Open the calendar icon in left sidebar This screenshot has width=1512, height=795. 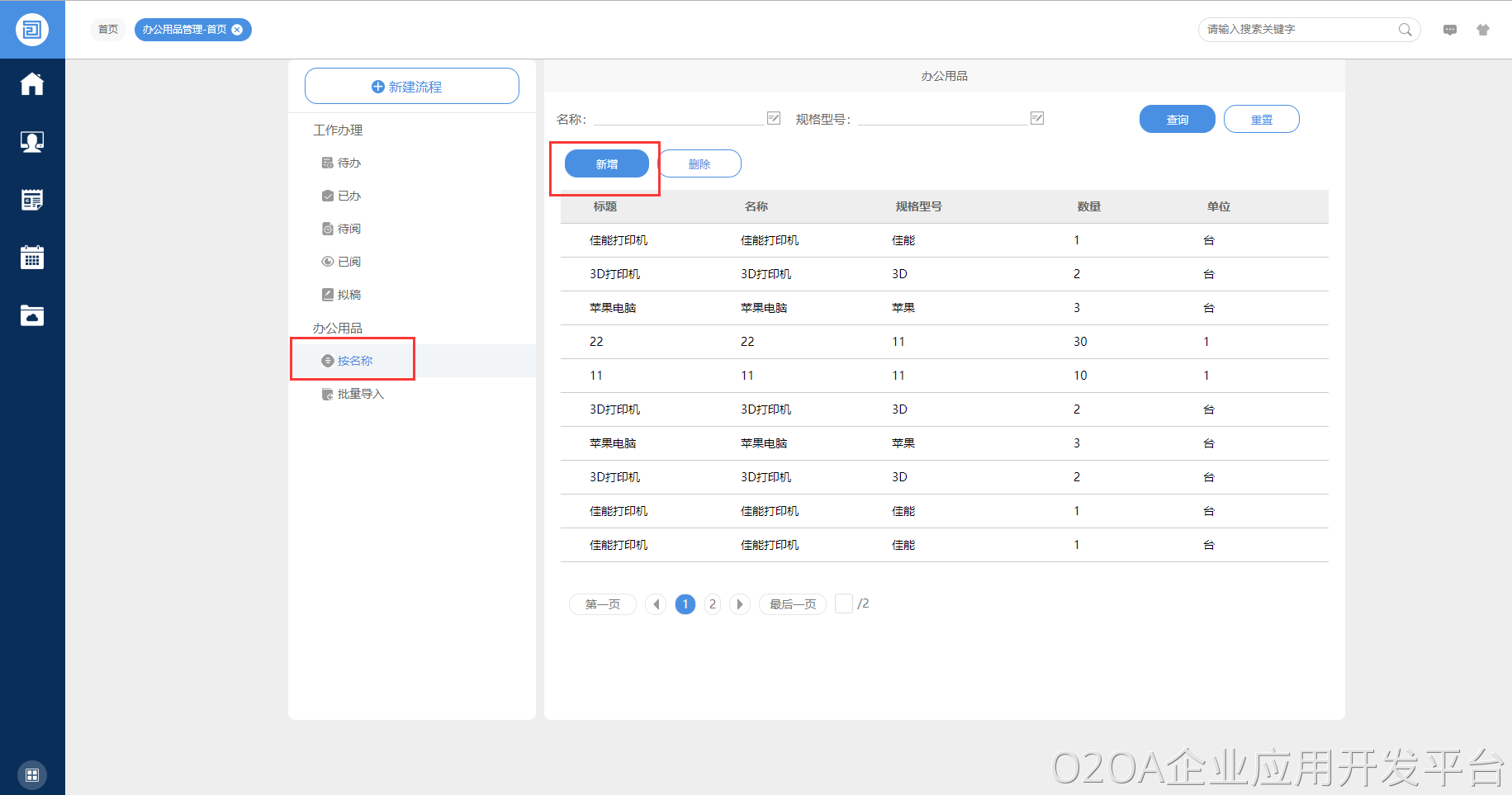click(32, 258)
